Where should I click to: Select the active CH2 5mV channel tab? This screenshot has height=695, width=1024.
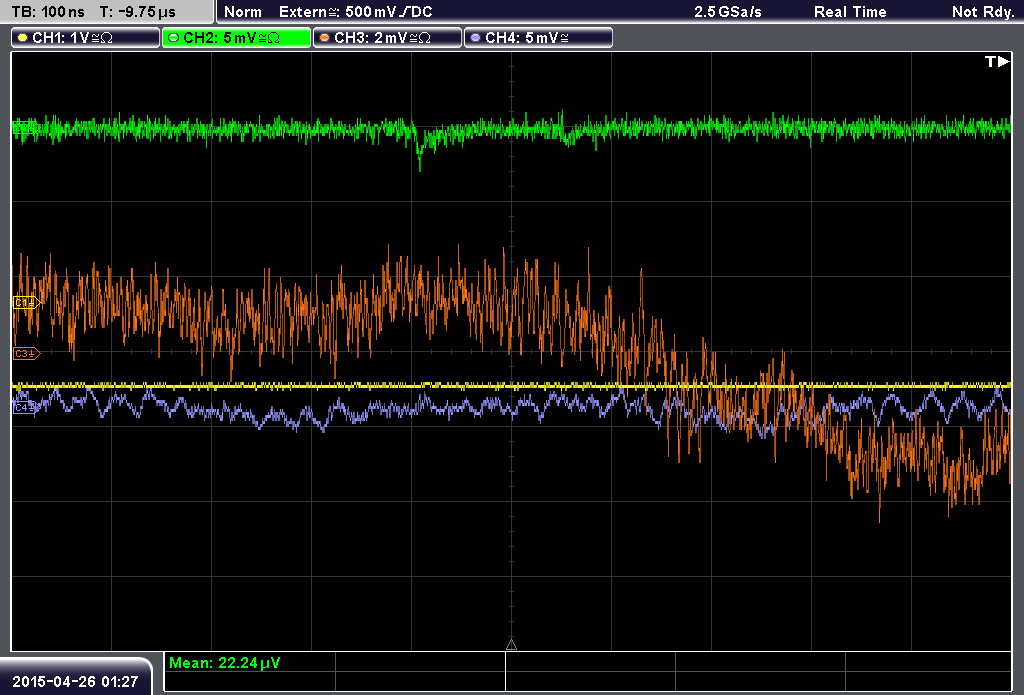(x=236, y=38)
